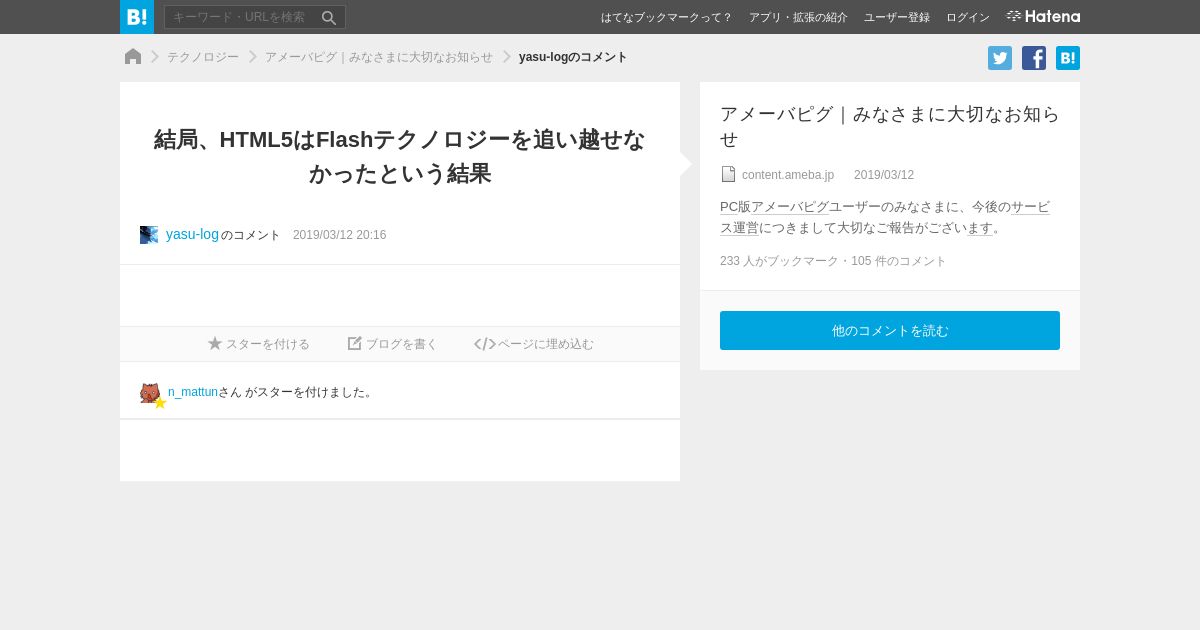Open アプリ・拡張の紹介 link
1200x630 pixels.
(798, 17)
